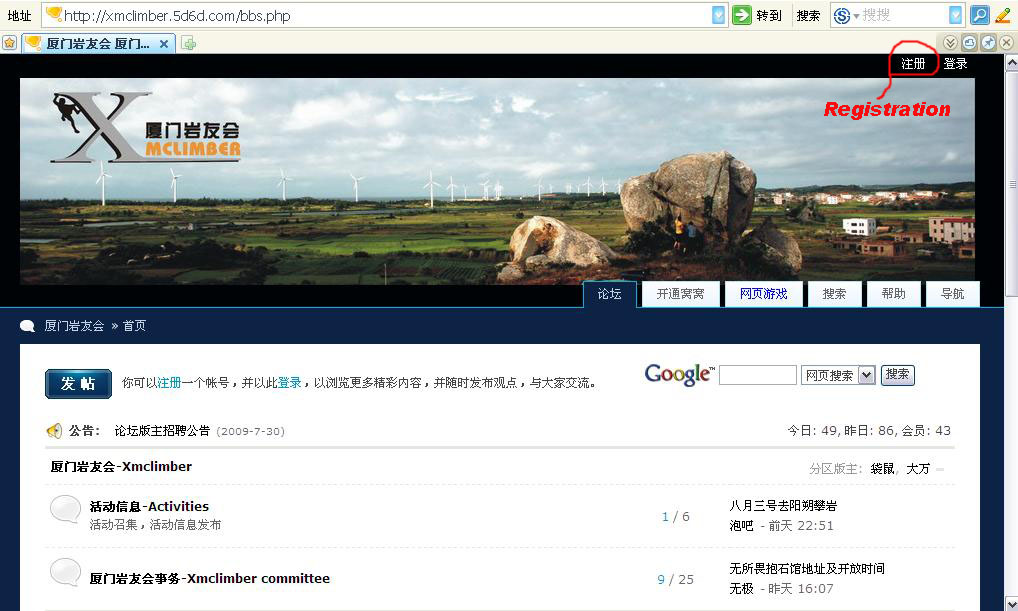This screenshot has width=1018, height=611.
Task: Click the Sogou search engine icon
Action: [x=842, y=15]
